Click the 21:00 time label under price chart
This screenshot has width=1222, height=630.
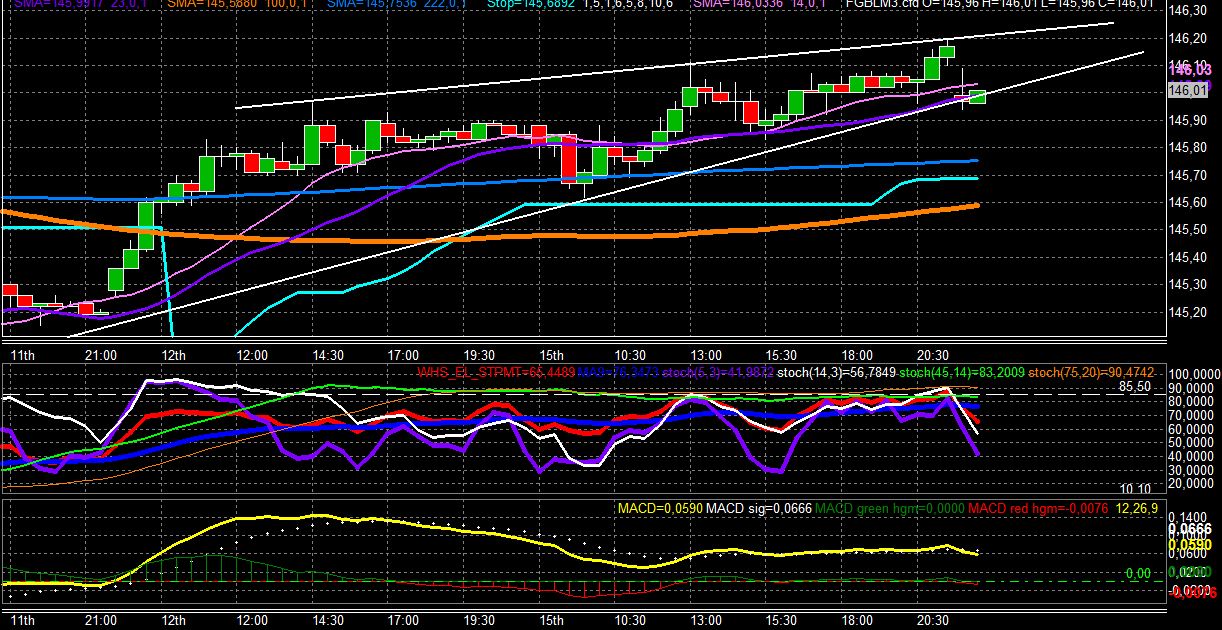click(x=101, y=354)
